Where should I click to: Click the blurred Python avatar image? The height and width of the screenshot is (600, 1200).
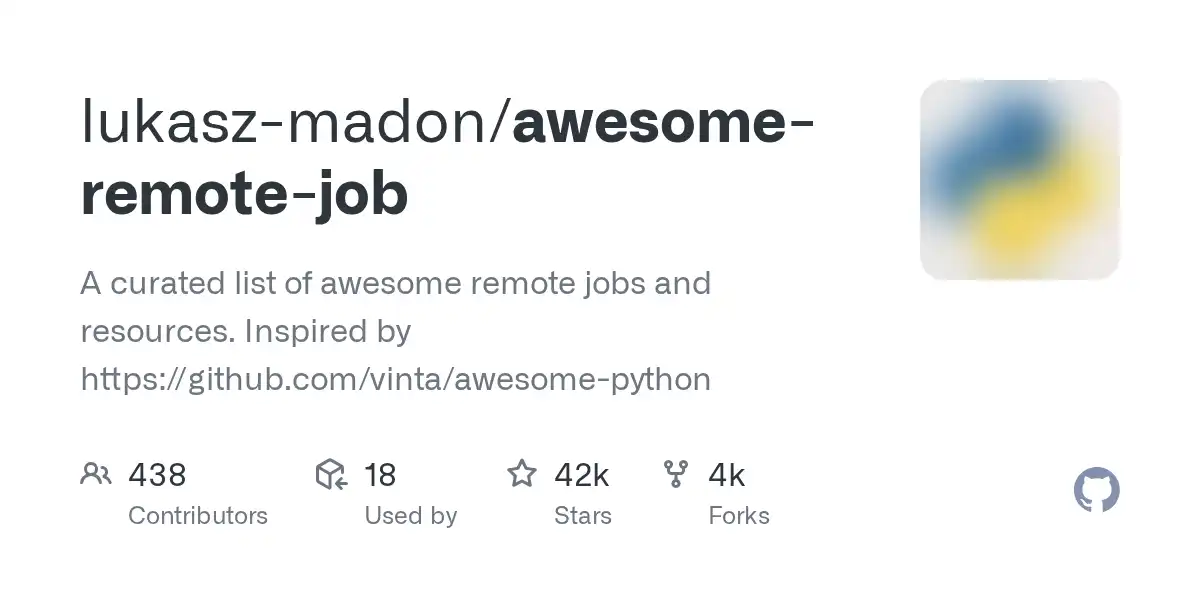[x=1019, y=179]
